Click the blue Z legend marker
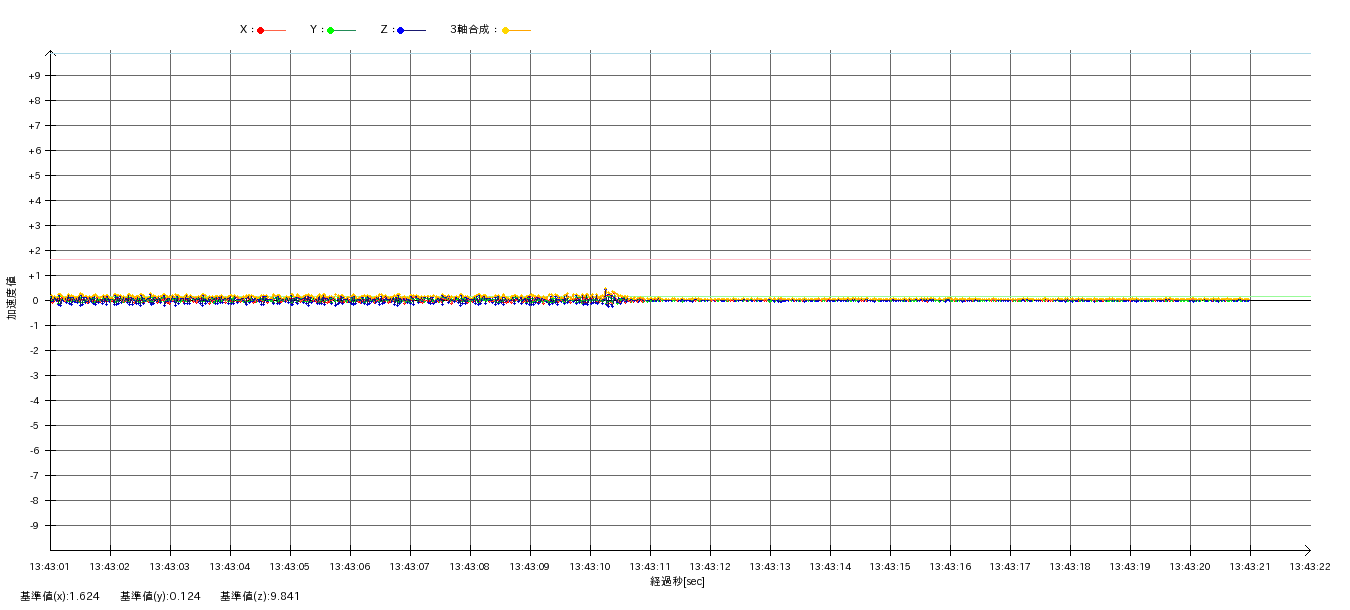The image size is (1350, 610). pyautogui.click(x=401, y=30)
